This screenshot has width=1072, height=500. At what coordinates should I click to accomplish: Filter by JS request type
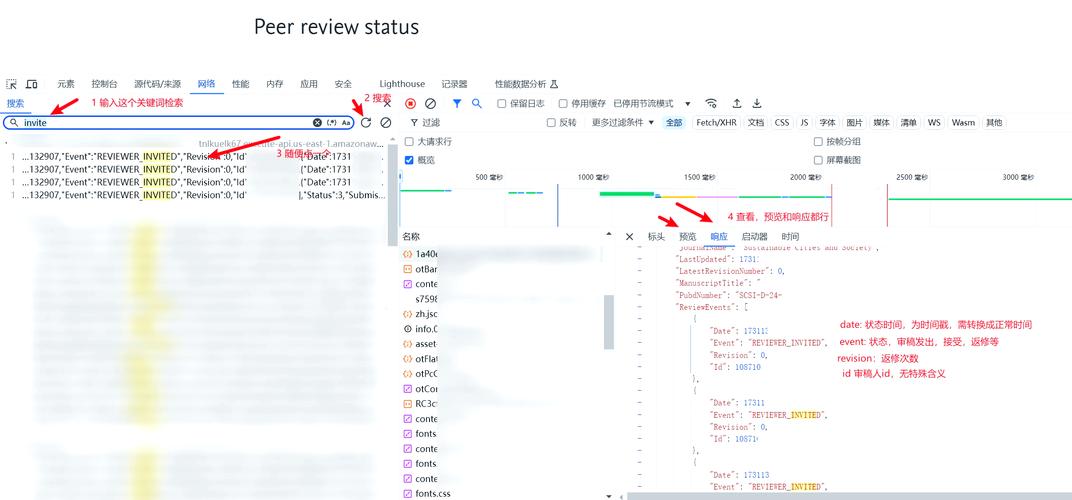(x=804, y=122)
